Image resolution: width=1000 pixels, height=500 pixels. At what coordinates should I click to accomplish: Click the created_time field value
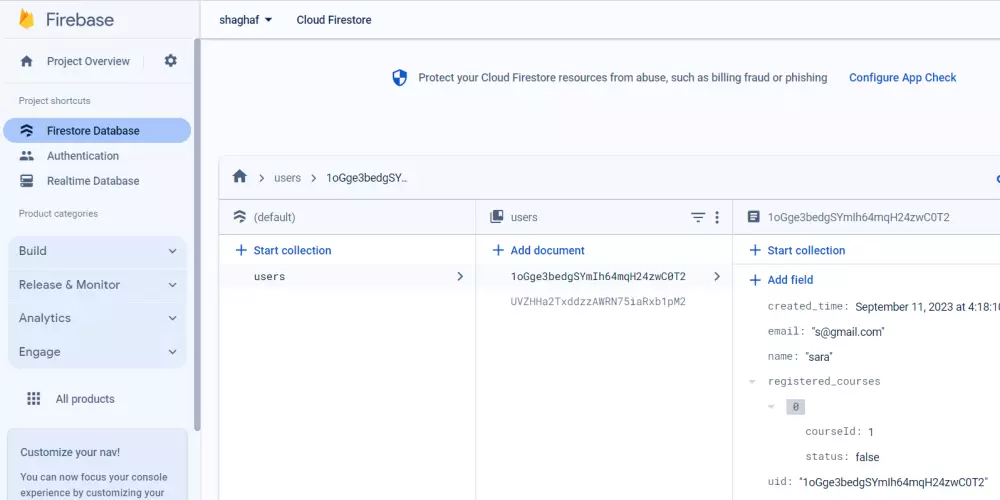[x=927, y=307]
